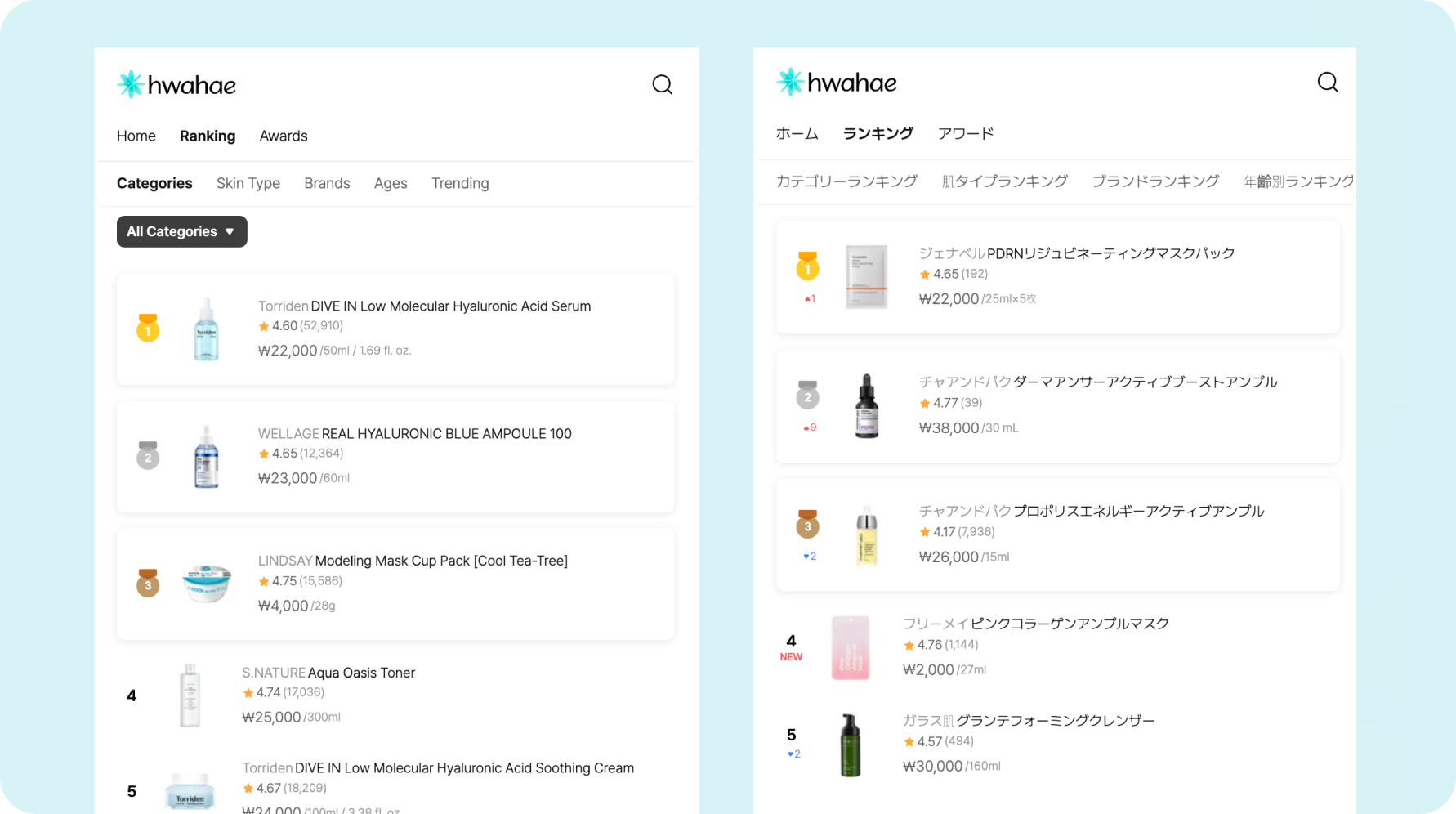Click the LINDSAY mask cup thumbnail
The image size is (1456, 814).
[207, 583]
